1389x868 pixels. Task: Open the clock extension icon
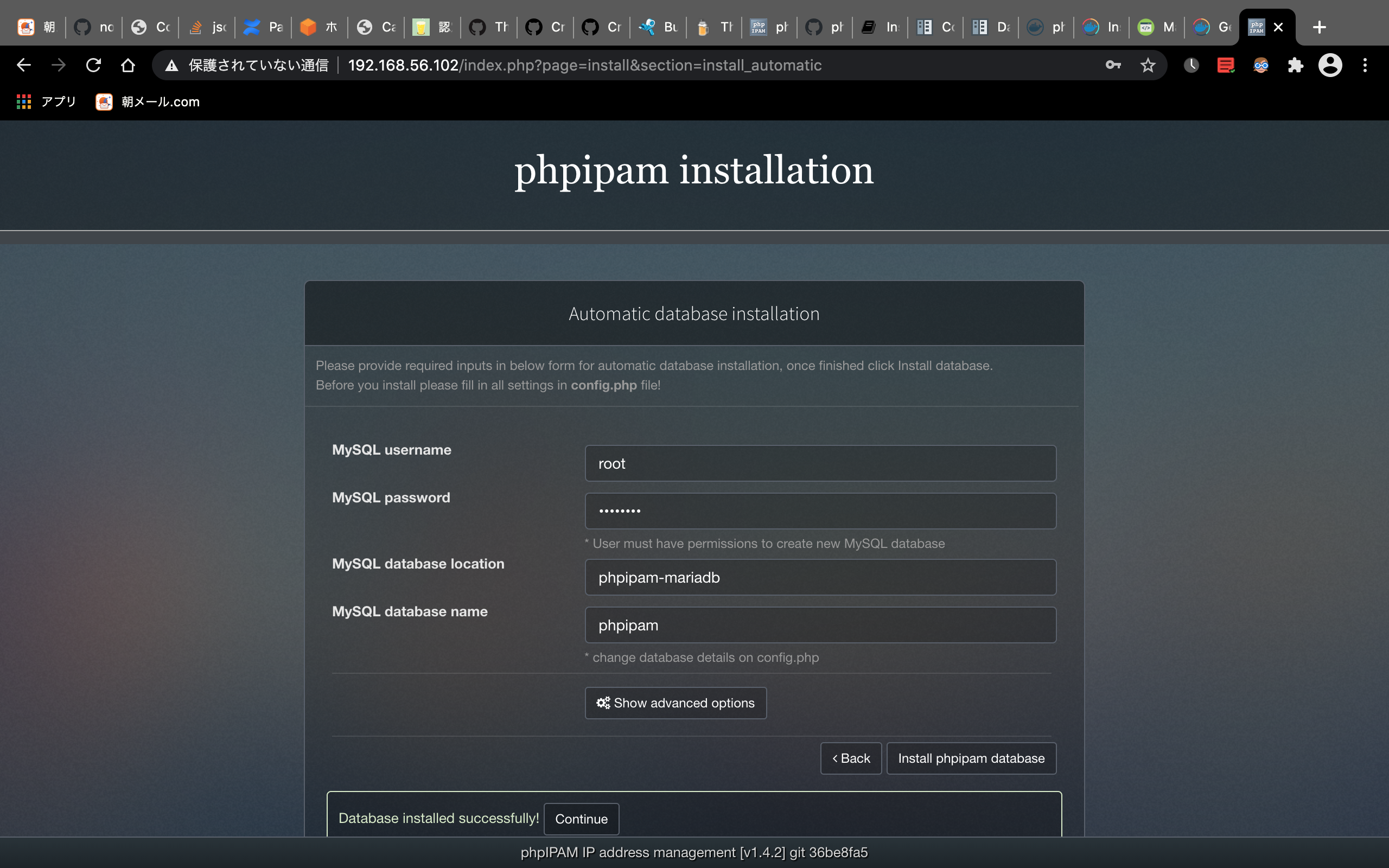click(1191, 66)
